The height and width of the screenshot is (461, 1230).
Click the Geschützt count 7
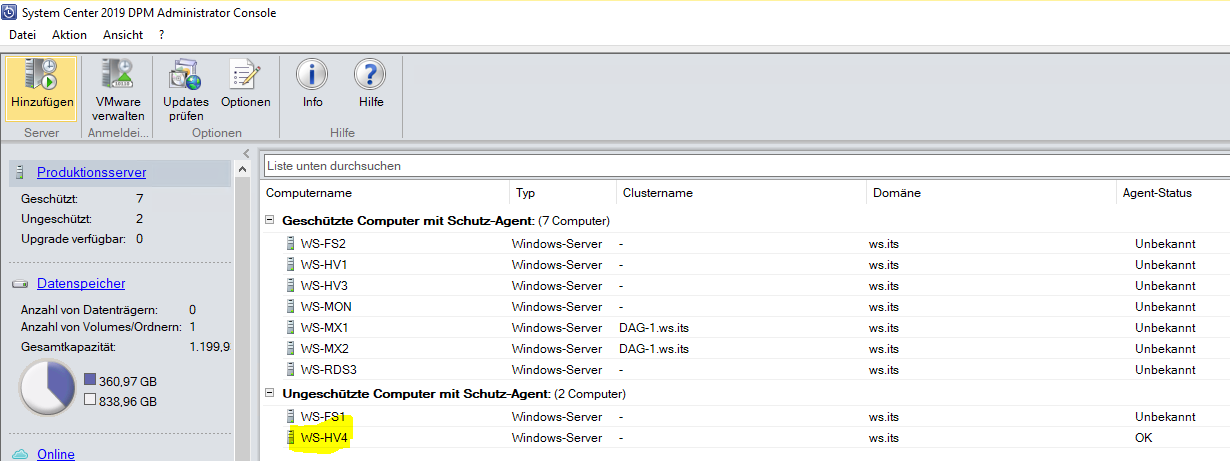pyautogui.click(x=139, y=198)
